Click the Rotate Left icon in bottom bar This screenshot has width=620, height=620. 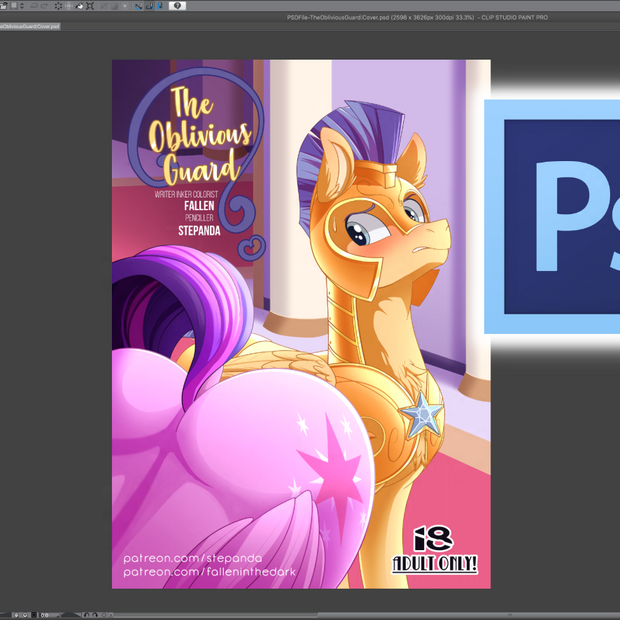[87, 615]
